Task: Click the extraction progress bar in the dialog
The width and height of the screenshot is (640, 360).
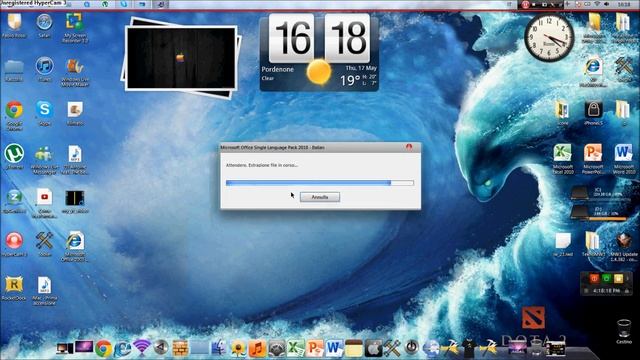Action: coord(320,183)
